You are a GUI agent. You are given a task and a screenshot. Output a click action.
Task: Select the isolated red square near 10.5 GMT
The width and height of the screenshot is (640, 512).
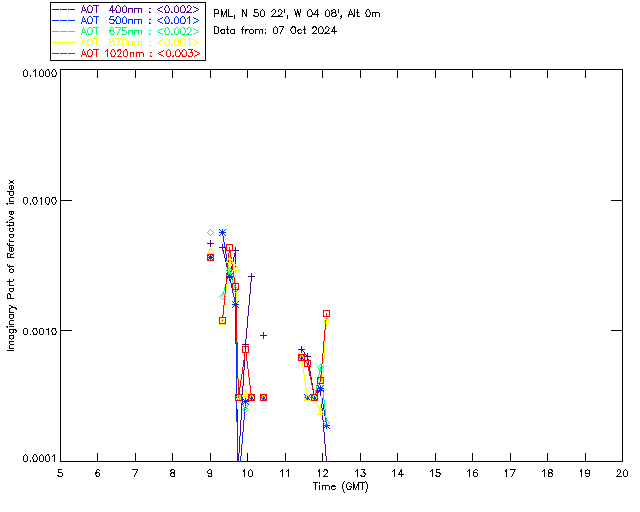click(263, 397)
